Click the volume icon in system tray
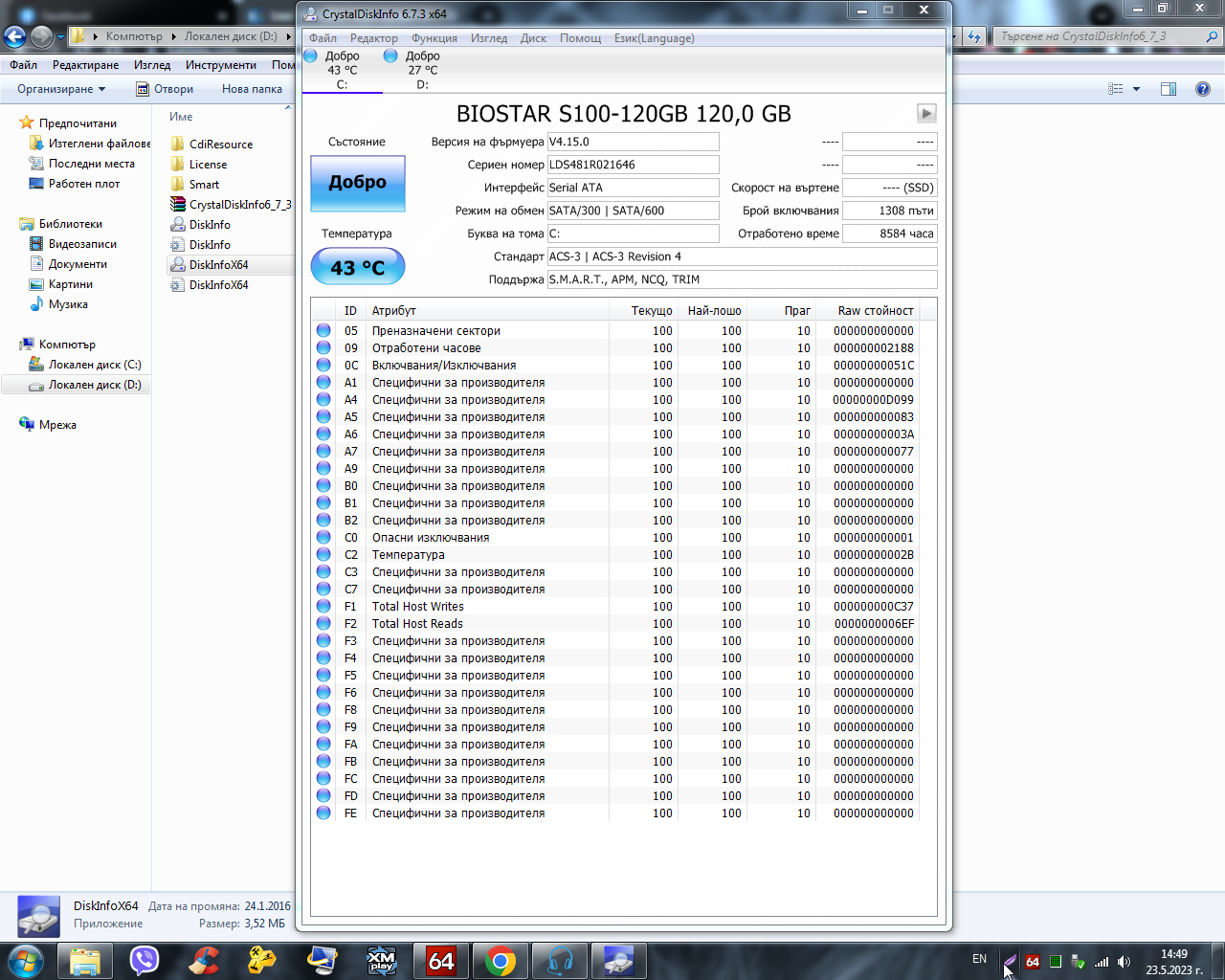 (1124, 961)
